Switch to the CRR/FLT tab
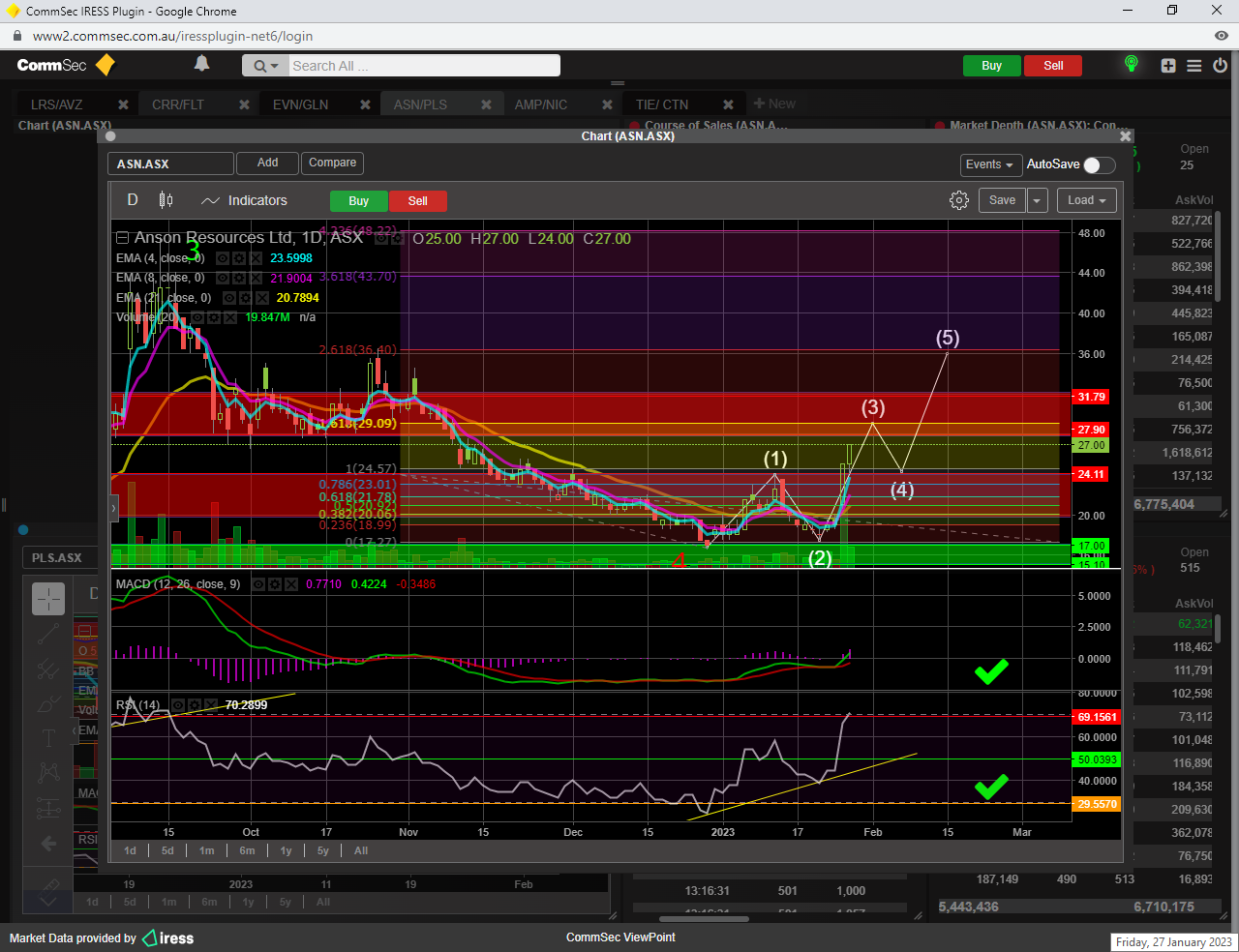 [x=178, y=104]
